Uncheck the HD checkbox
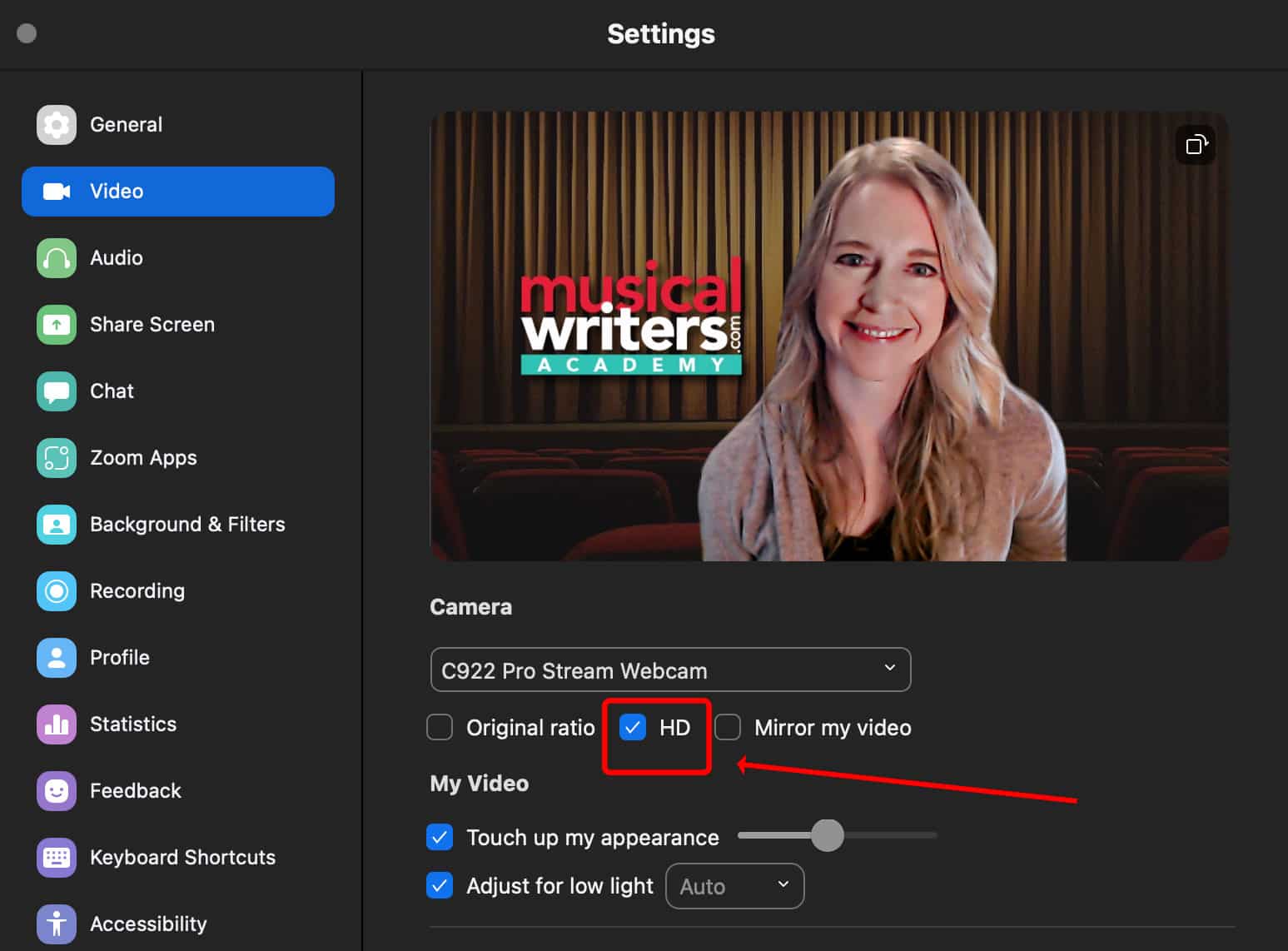 [x=633, y=727]
